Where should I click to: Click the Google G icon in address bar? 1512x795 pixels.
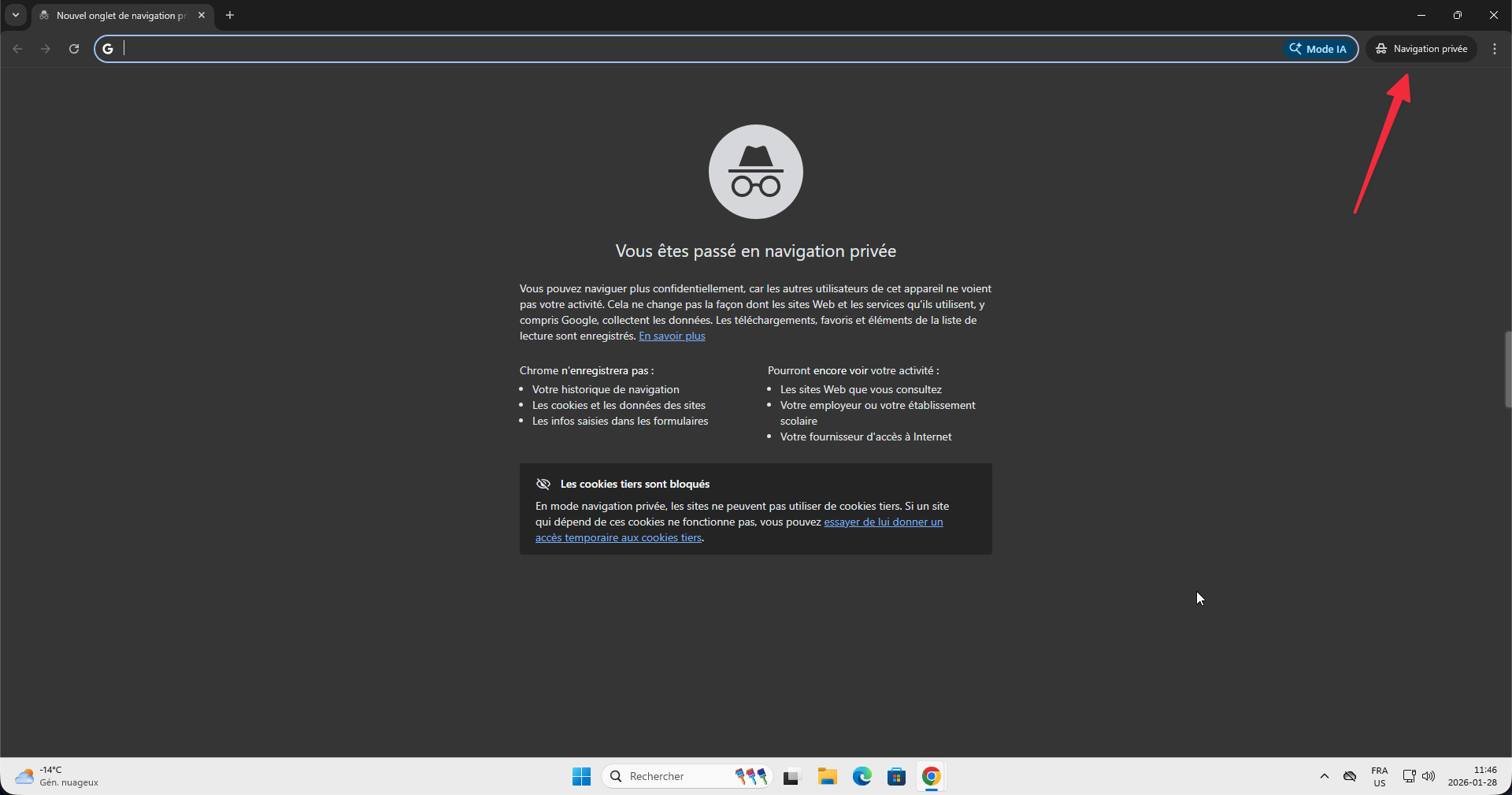(x=108, y=49)
